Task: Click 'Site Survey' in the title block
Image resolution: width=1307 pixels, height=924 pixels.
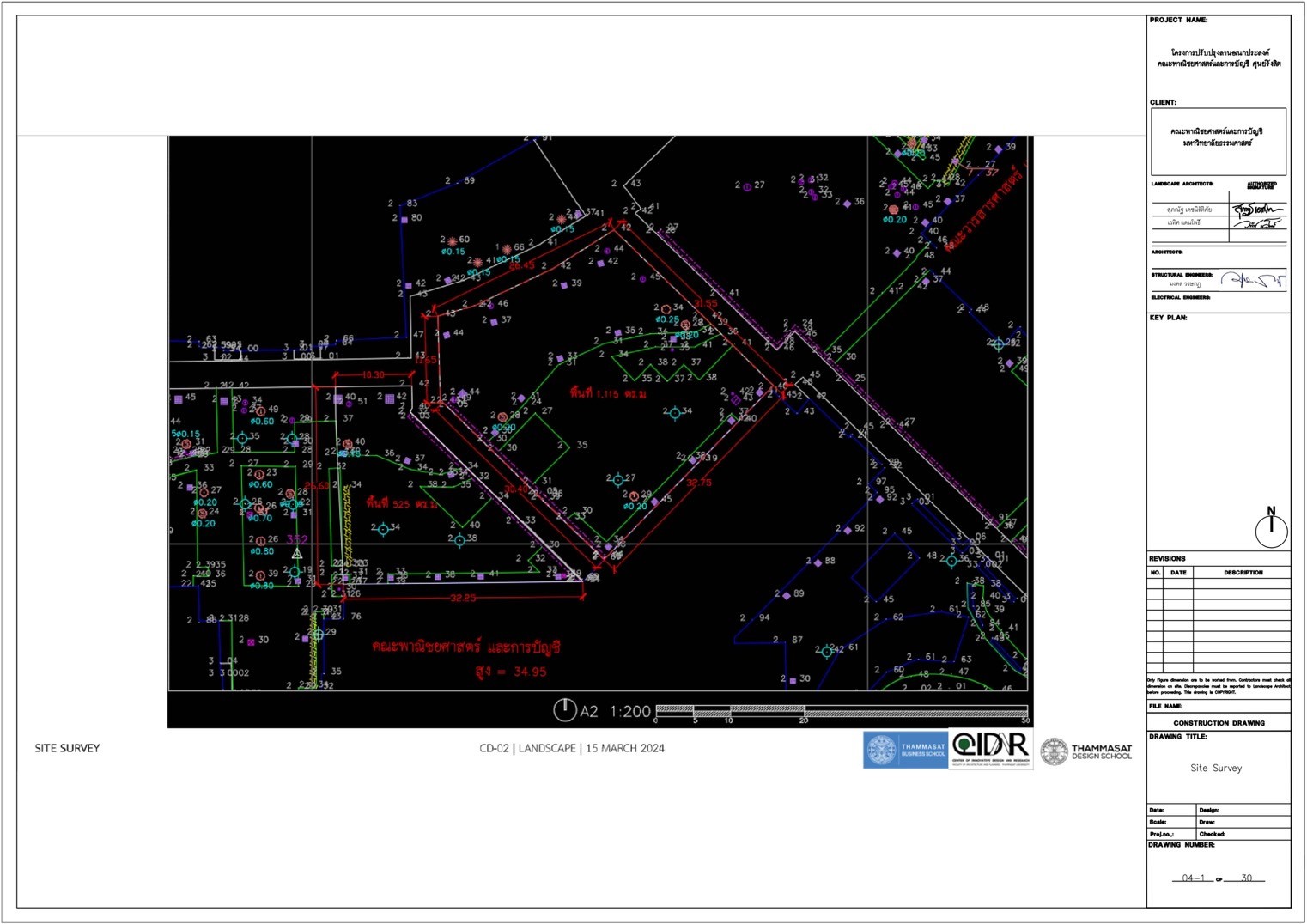Action: [1216, 768]
